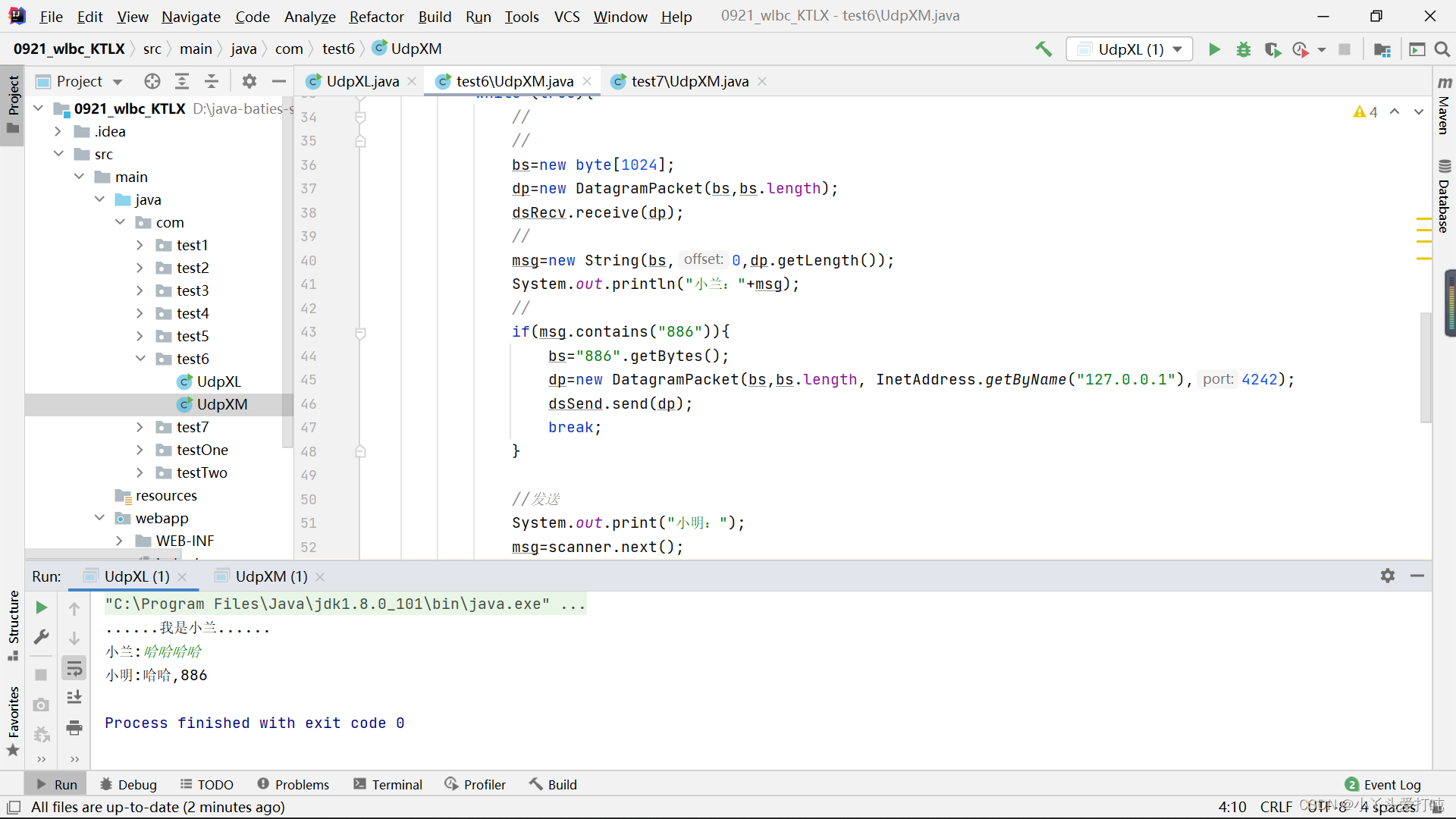Screen dimensions: 1456x819
Task: Open Structure side panel
Action: click(13, 625)
